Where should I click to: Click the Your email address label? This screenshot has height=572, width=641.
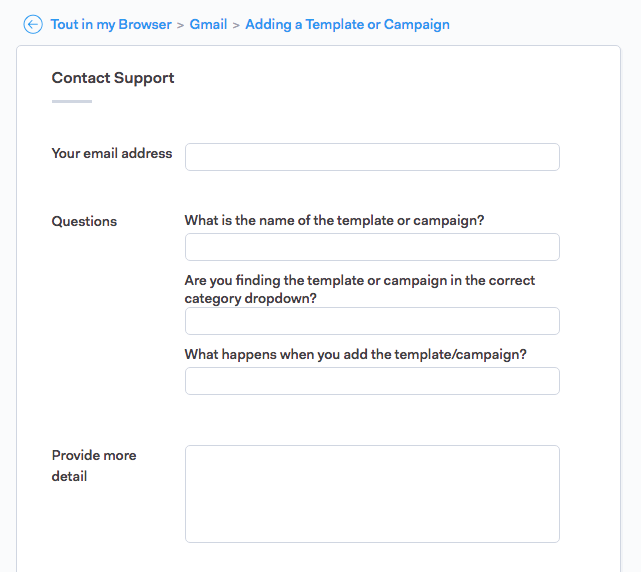point(112,154)
